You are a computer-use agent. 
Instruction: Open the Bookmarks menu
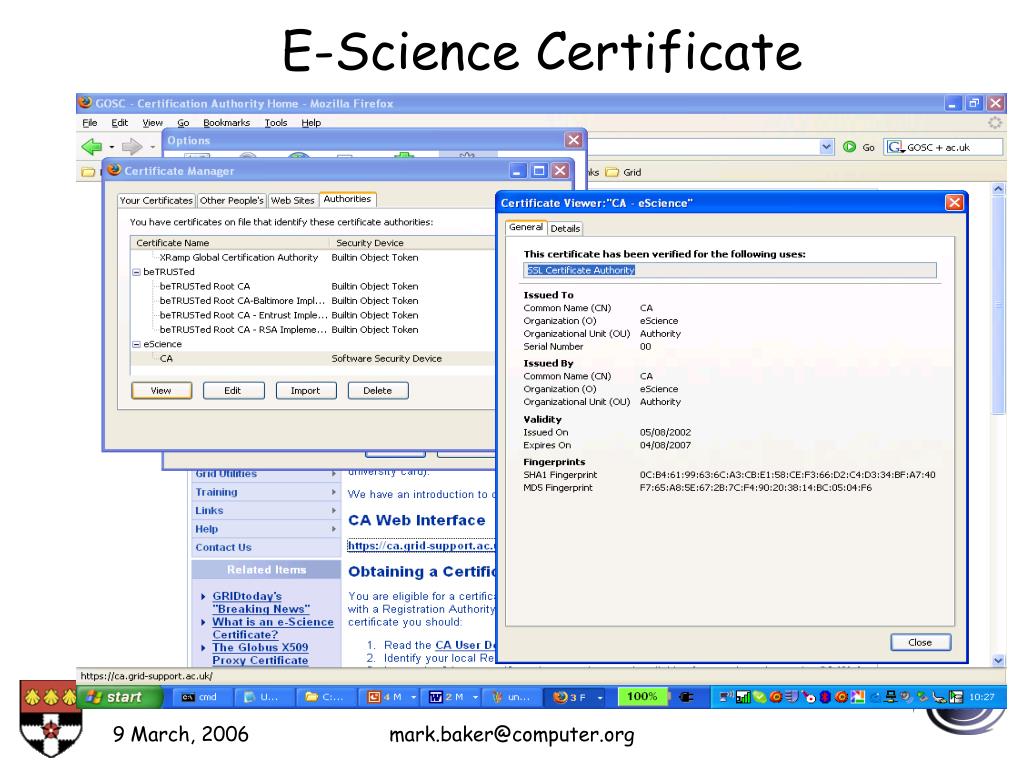(x=227, y=123)
